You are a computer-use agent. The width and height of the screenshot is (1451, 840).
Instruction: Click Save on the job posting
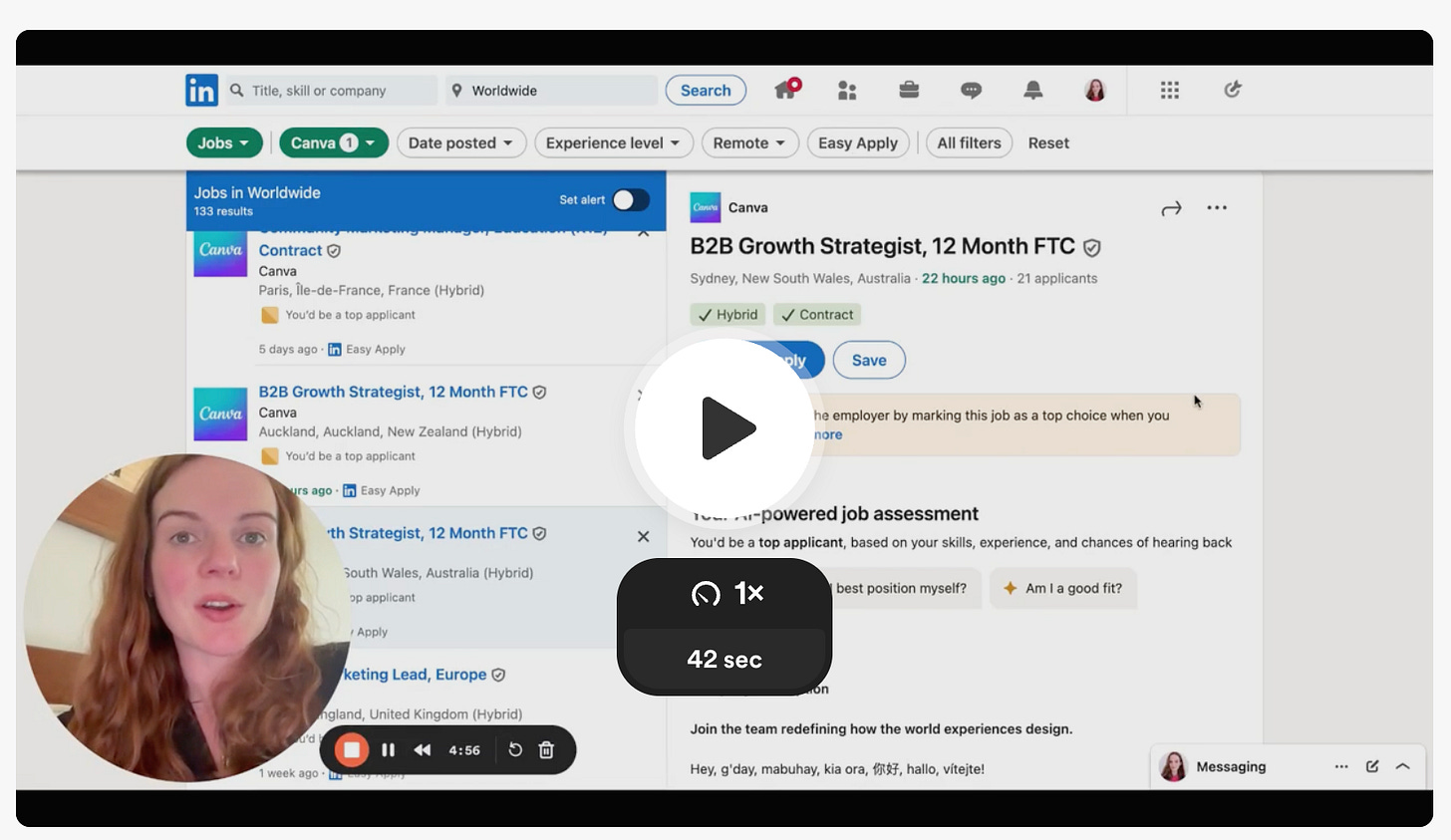click(x=869, y=360)
